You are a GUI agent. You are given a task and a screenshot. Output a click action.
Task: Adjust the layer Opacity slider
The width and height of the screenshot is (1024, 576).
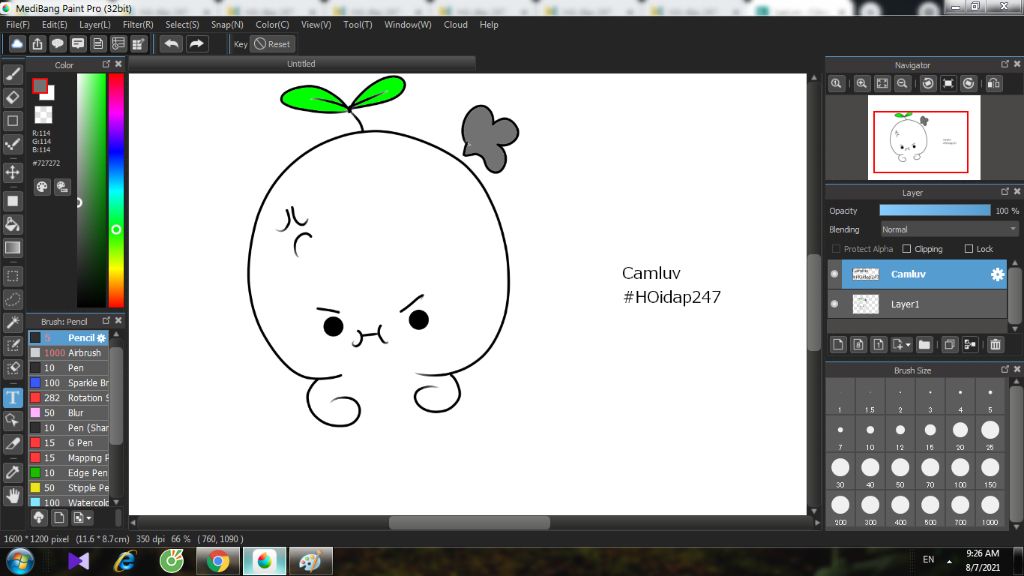[x=935, y=210]
